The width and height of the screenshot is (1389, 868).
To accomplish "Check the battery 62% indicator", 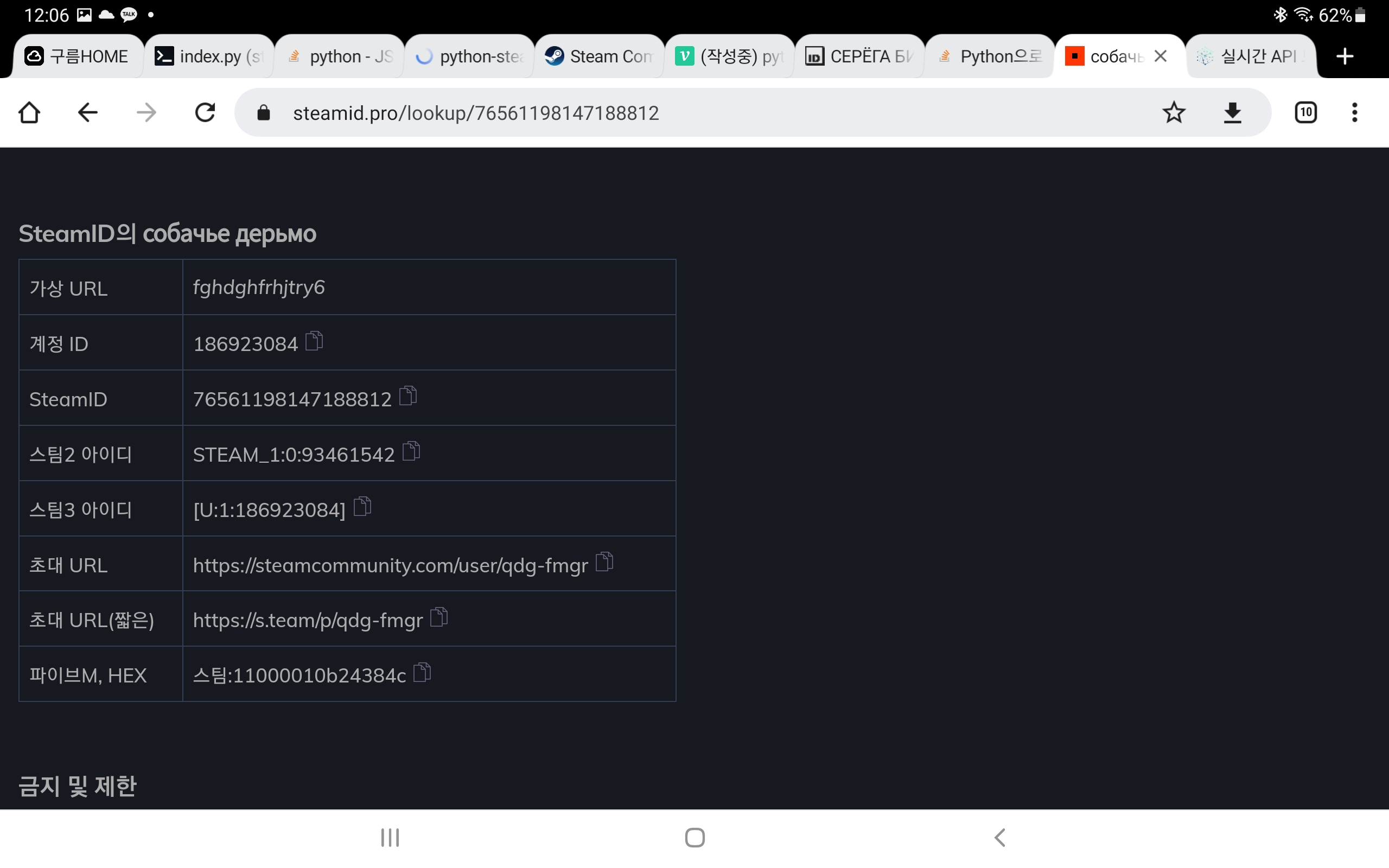I will (x=1342, y=15).
